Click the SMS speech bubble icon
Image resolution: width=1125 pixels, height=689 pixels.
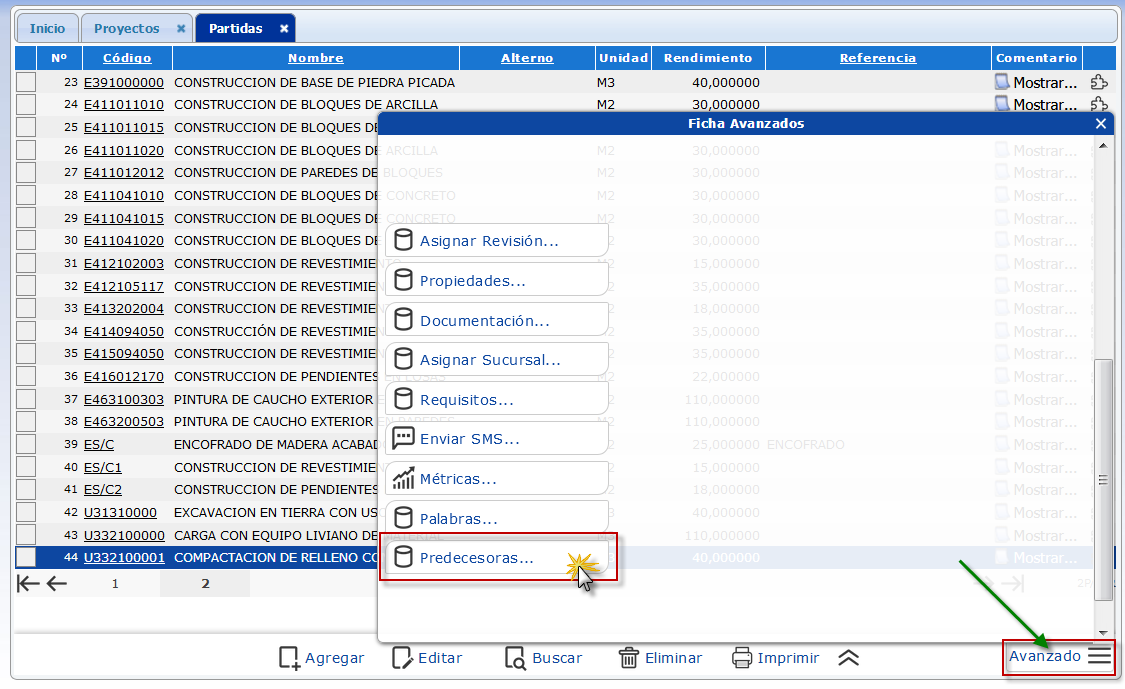[x=403, y=438]
